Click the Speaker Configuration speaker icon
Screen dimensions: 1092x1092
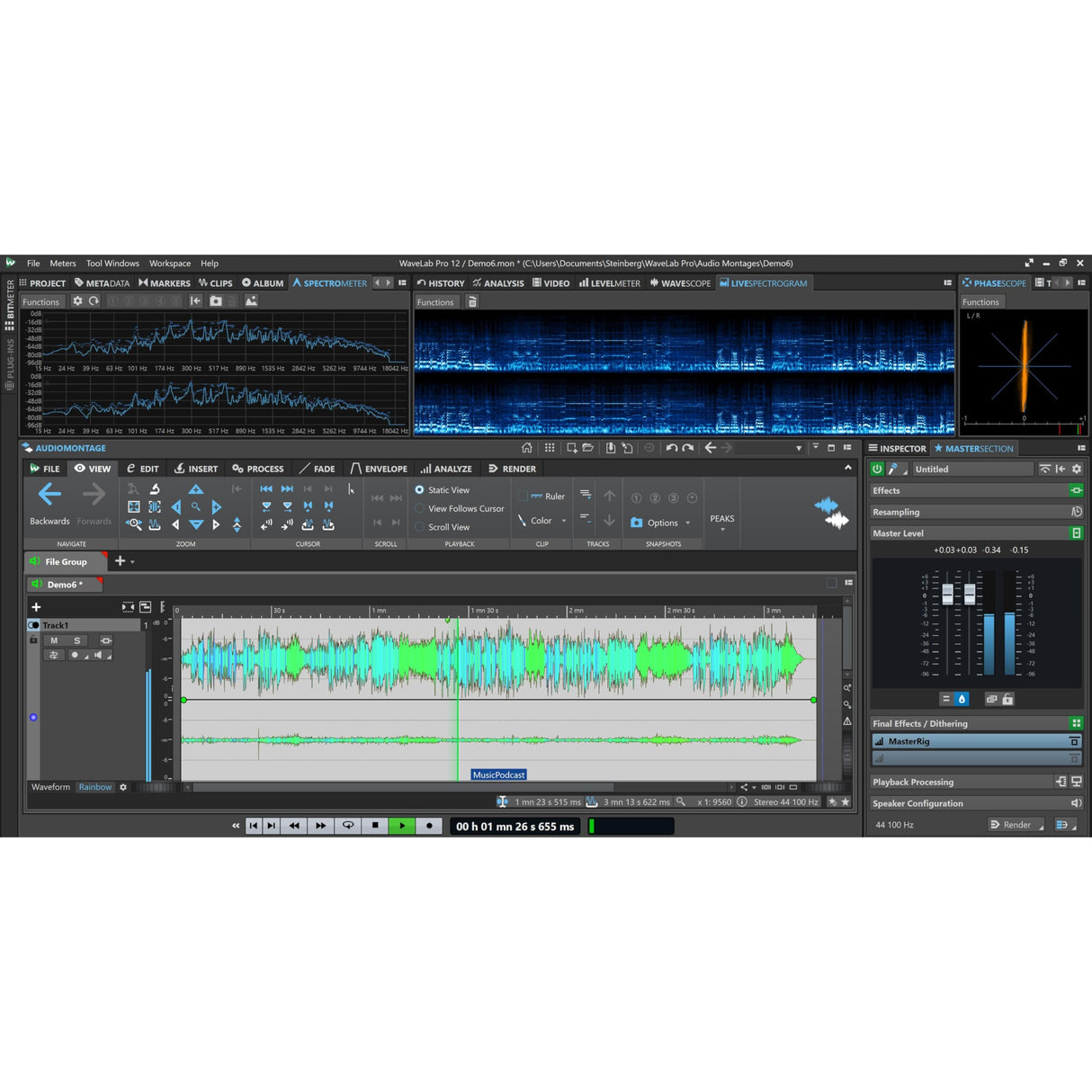pyautogui.click(x=1076, y=803)
